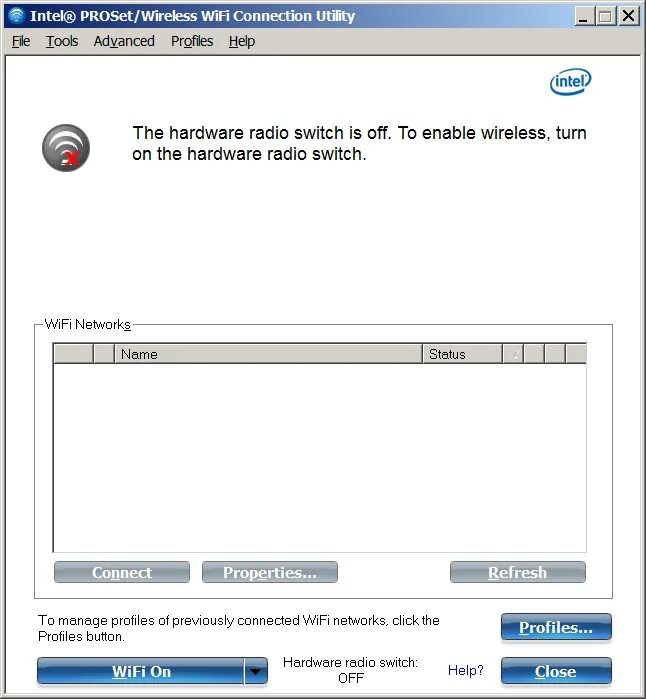
Task: Click the 'hardware radio switch is off' message
Action: 359,144
